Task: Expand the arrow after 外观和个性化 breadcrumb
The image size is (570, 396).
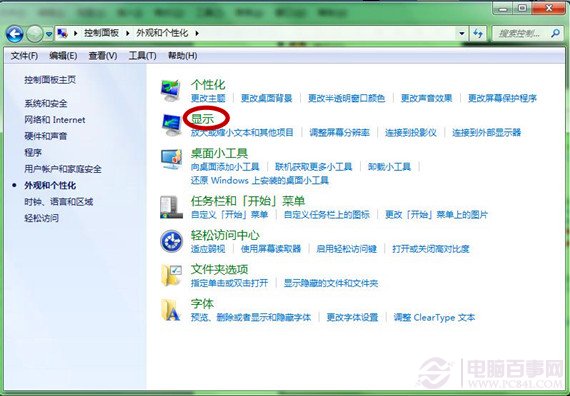Action: coord(197,33)
